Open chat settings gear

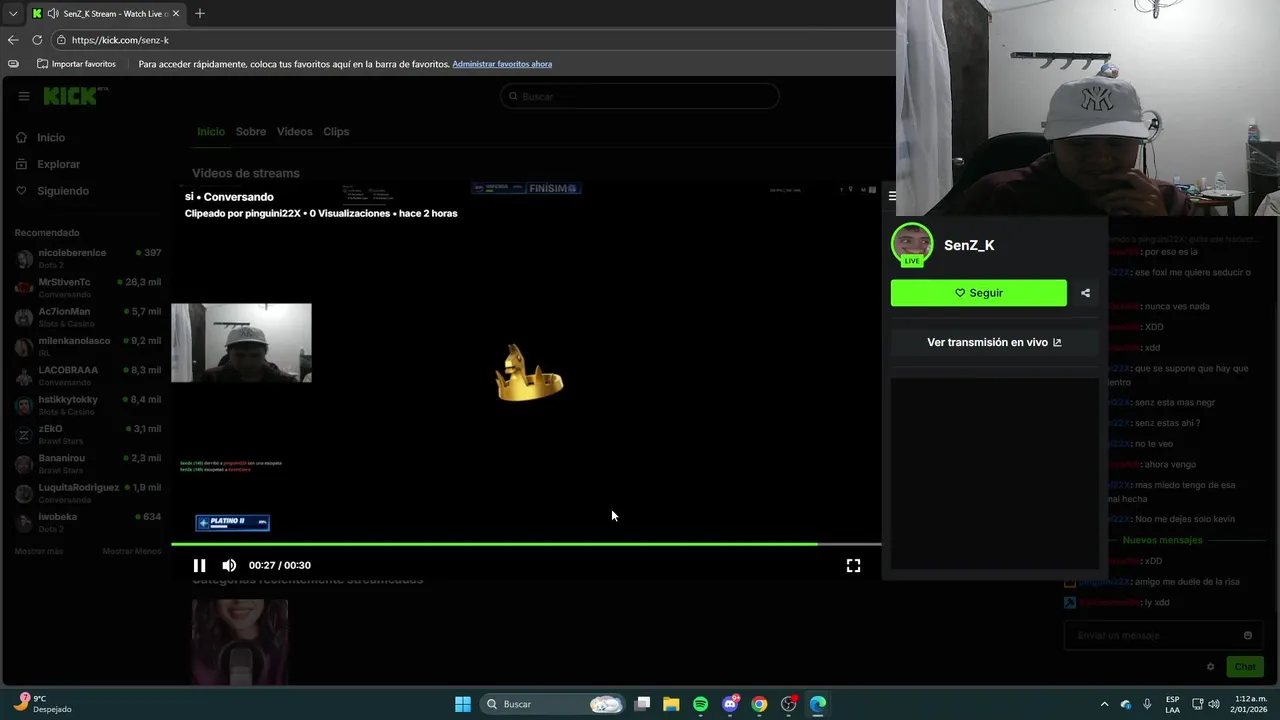(1210, 667)
